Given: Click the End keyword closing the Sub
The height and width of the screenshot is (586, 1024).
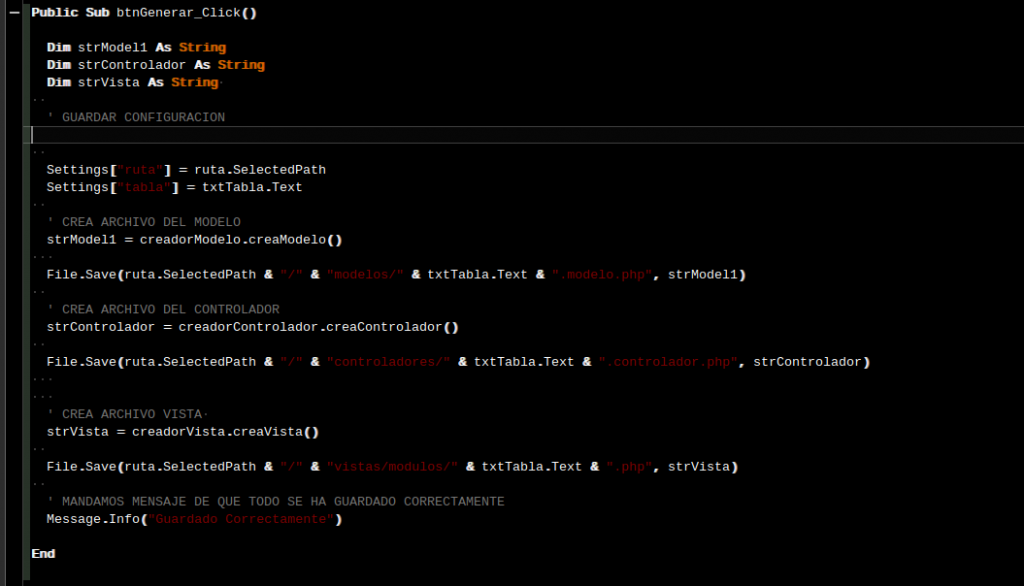Looking at the screenshot, I should (43, 554).
